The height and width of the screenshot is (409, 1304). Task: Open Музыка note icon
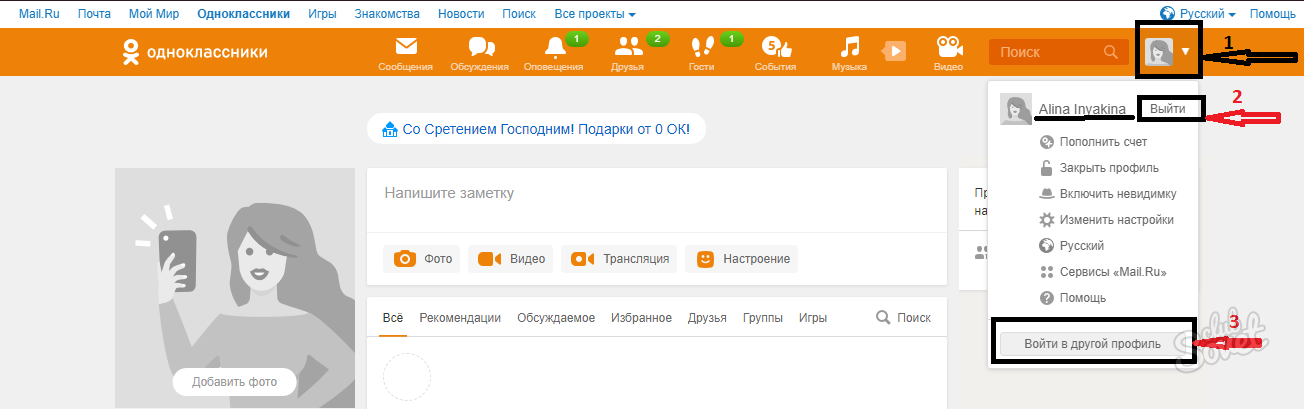[x=849, y=47]
